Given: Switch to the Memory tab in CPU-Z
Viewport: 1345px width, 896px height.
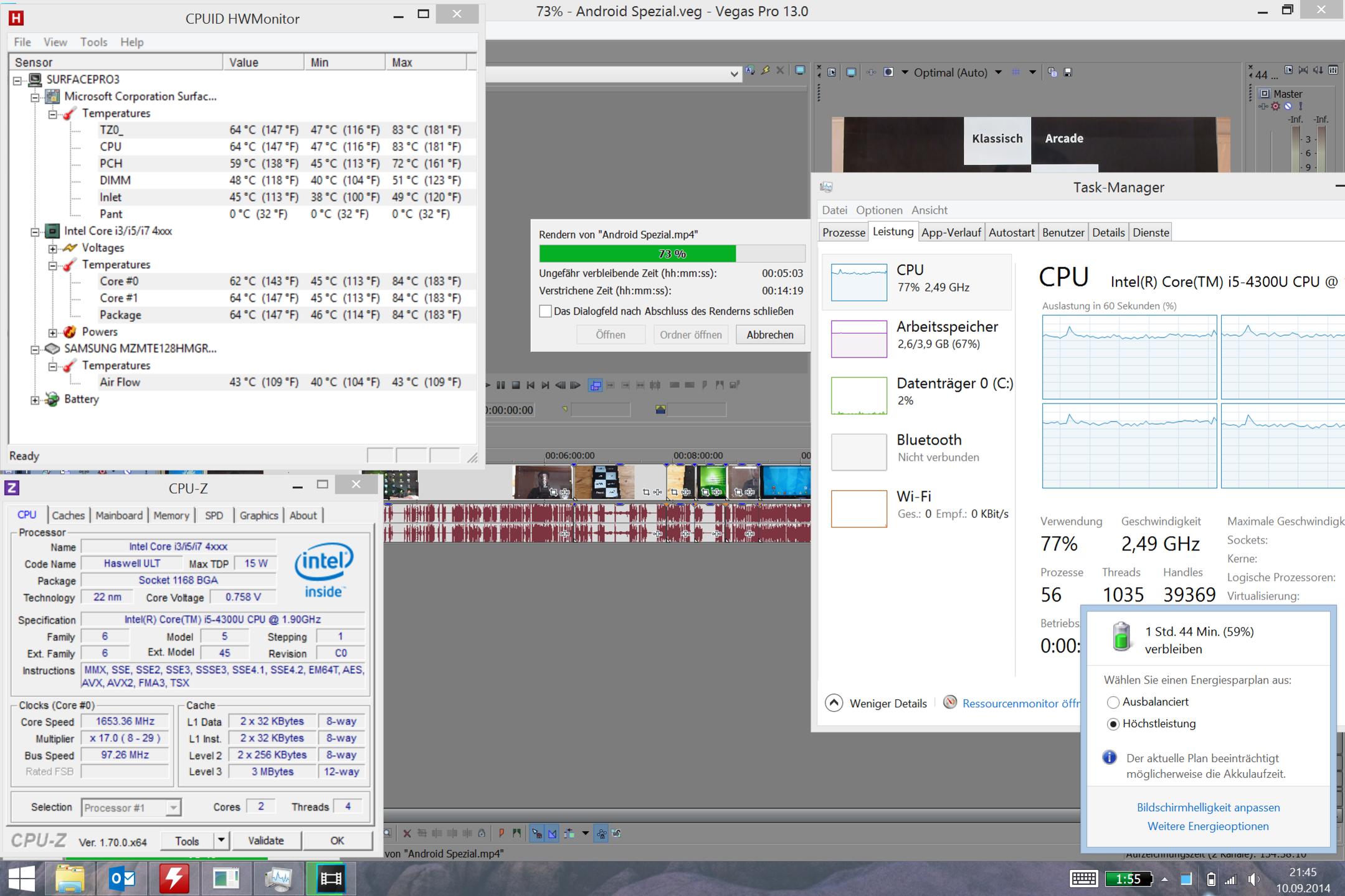Looking at the screenshot, I should 171,516.
